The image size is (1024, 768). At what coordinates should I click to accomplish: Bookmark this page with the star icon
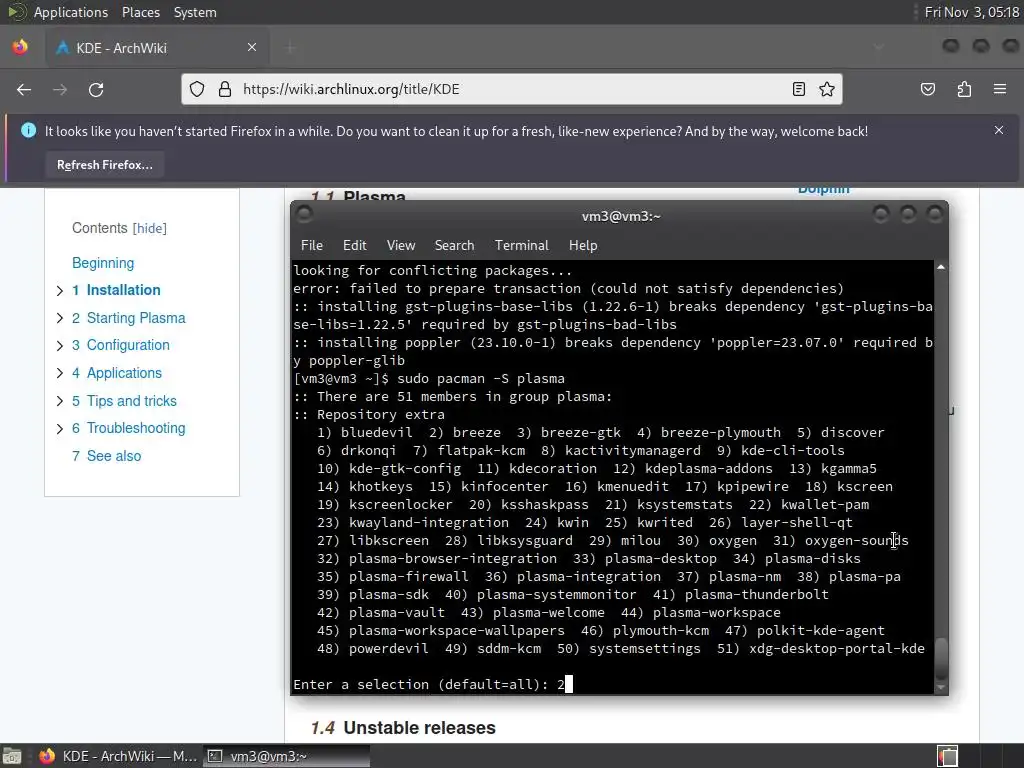pyautogui.click(x=827, y=89)
